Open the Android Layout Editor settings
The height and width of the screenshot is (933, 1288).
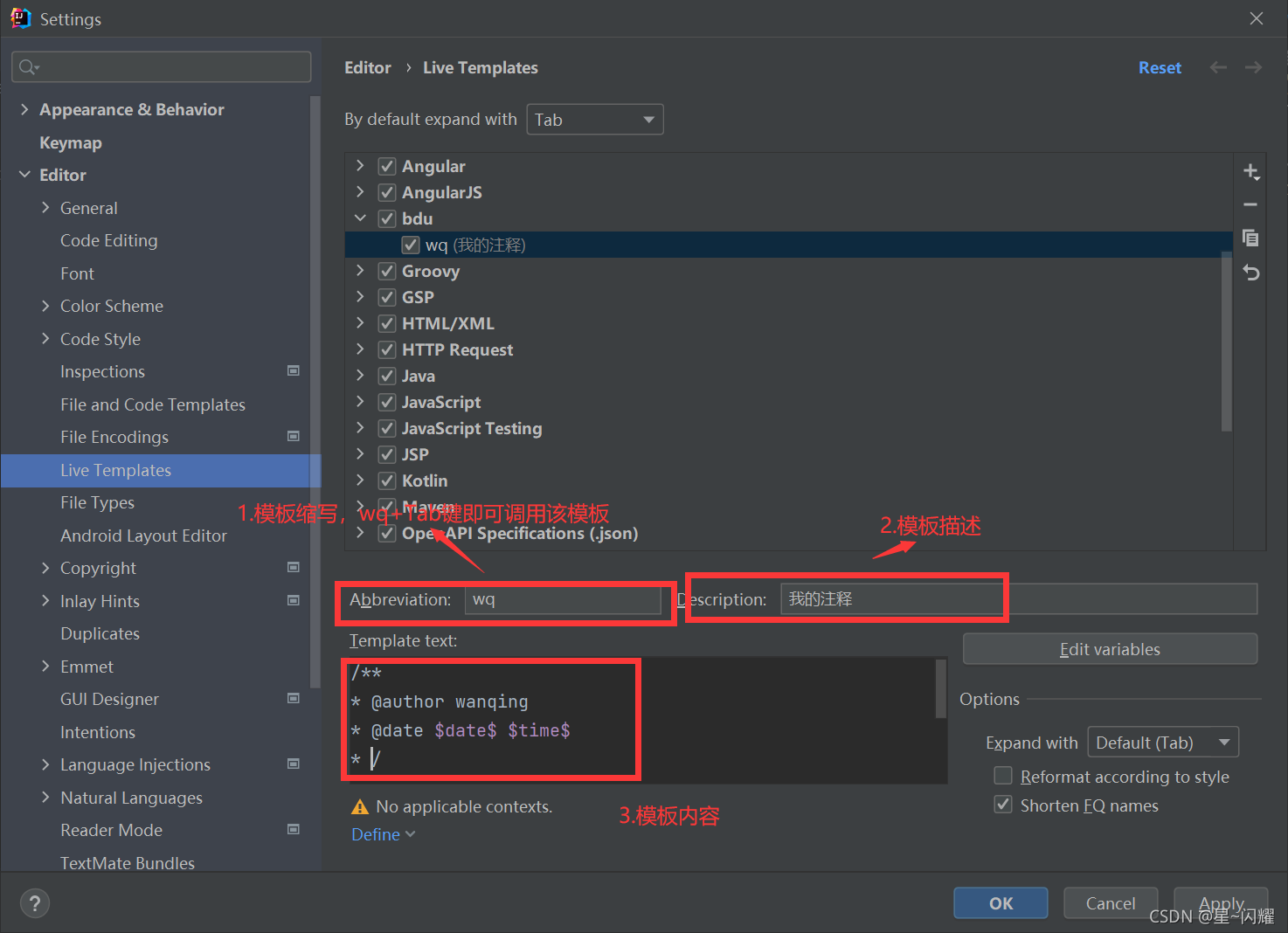coord(143,536)
